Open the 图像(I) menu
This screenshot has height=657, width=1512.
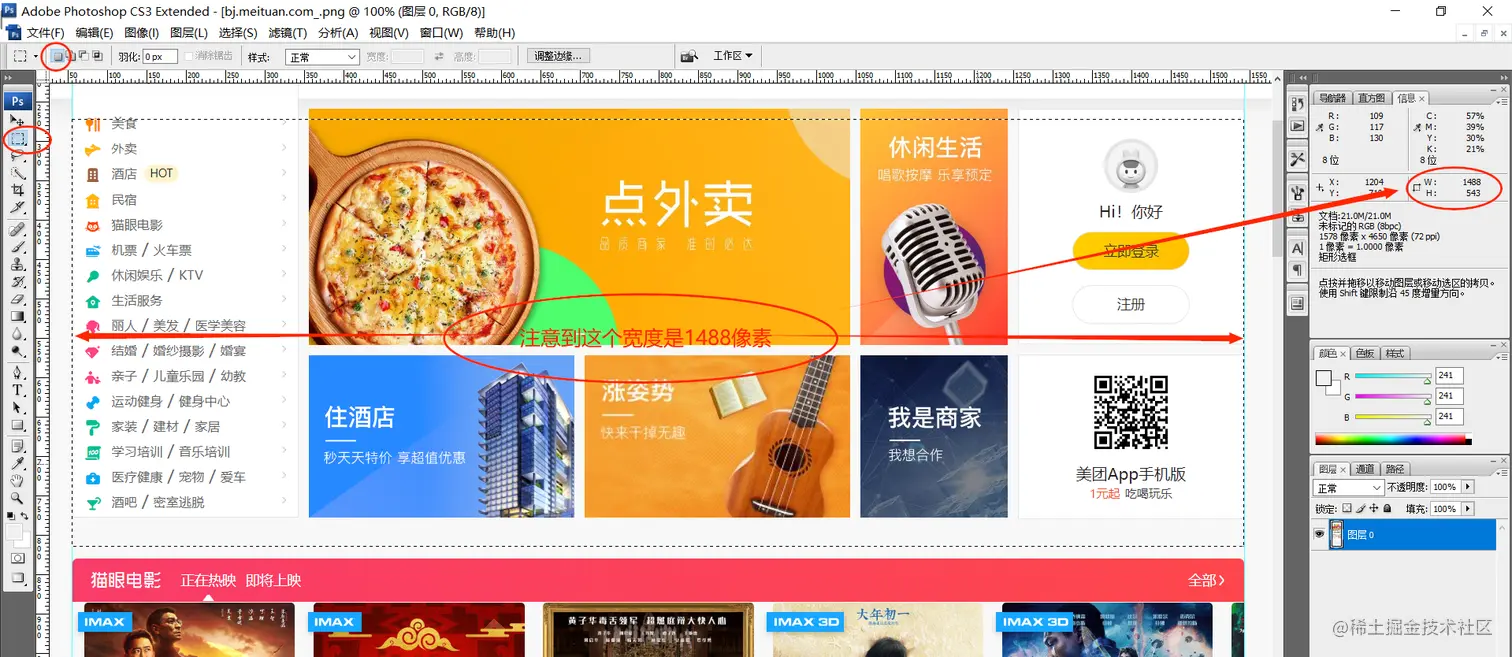141,33
